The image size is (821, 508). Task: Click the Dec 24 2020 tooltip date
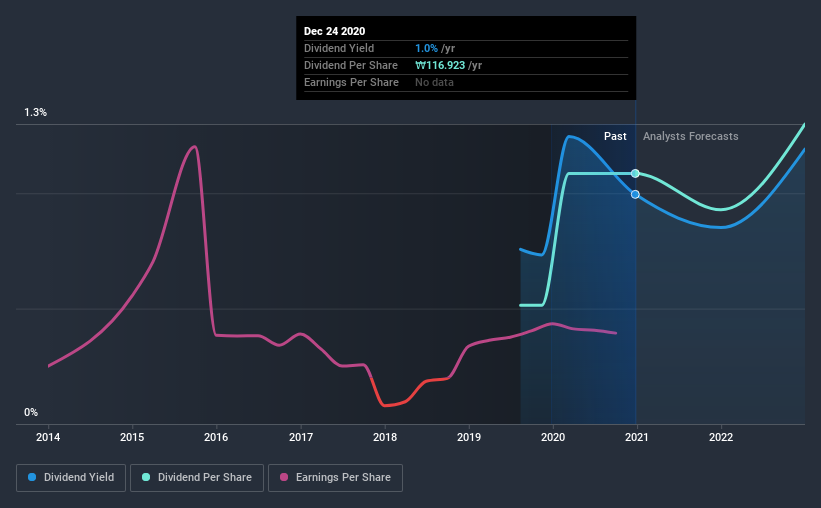tap(335, 31)
